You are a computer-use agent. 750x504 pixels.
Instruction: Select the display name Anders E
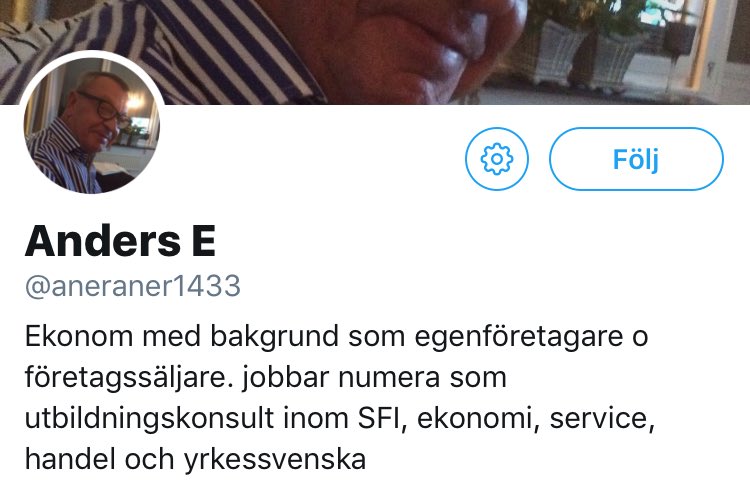click(120, 241)
